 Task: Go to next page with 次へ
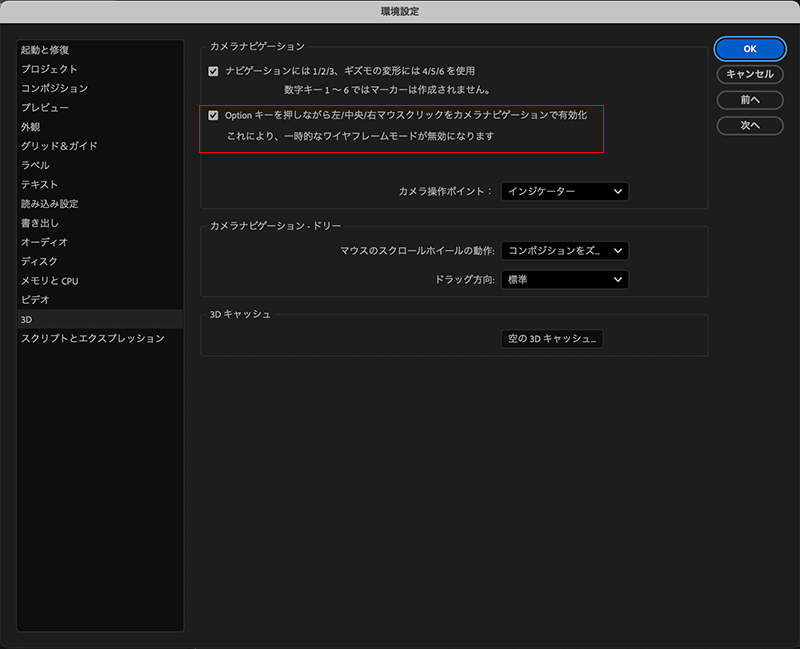[x=749, y=125]
